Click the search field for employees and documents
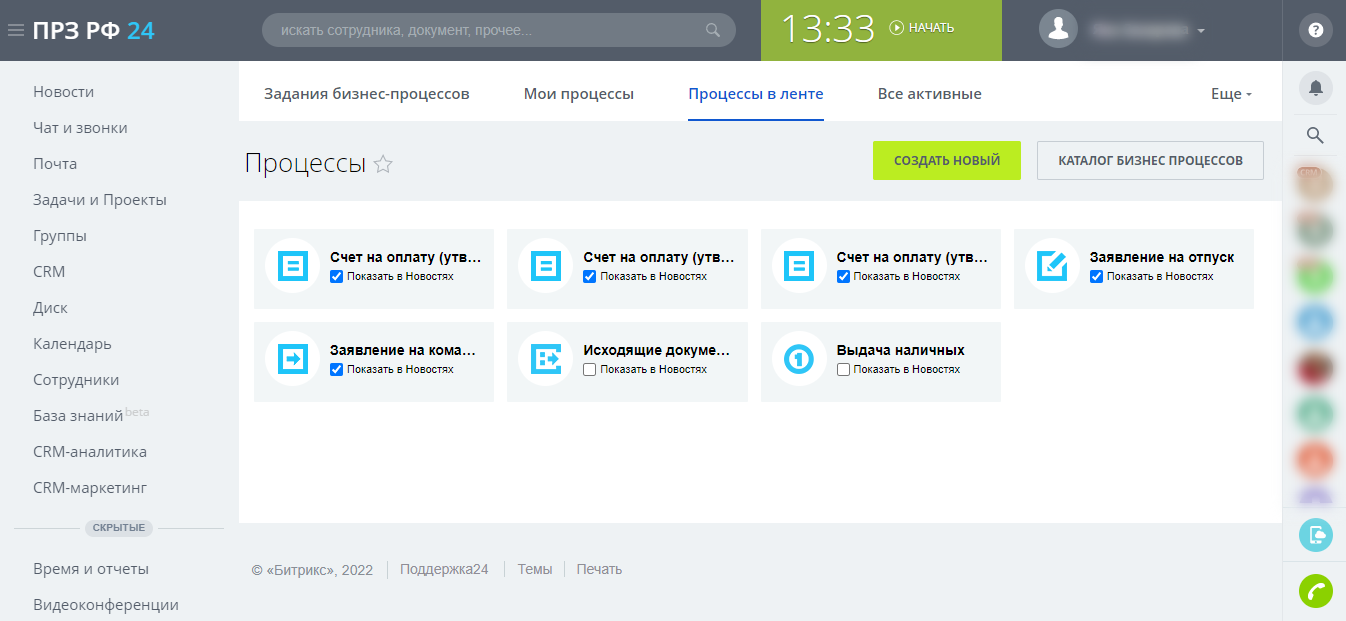This screenshot has height=621, width=1346. [490, 30]
